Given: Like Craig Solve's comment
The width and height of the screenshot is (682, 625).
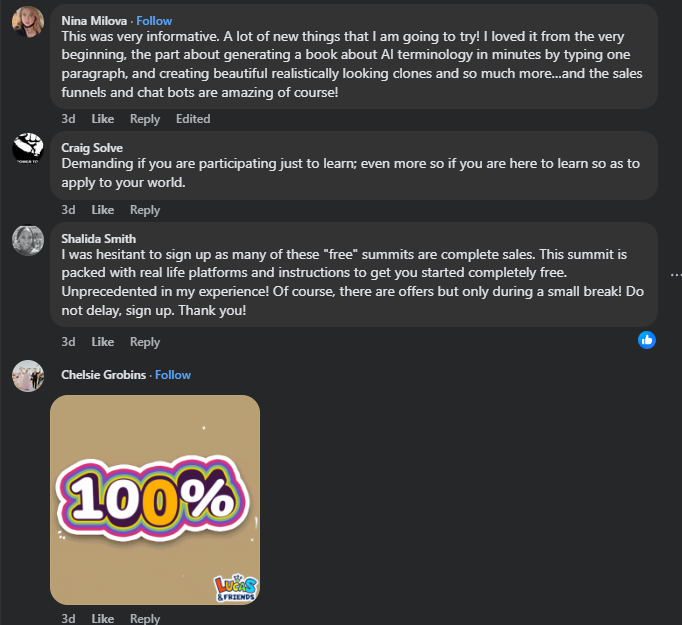Looking at the screenshot, I should coord(103,210).
